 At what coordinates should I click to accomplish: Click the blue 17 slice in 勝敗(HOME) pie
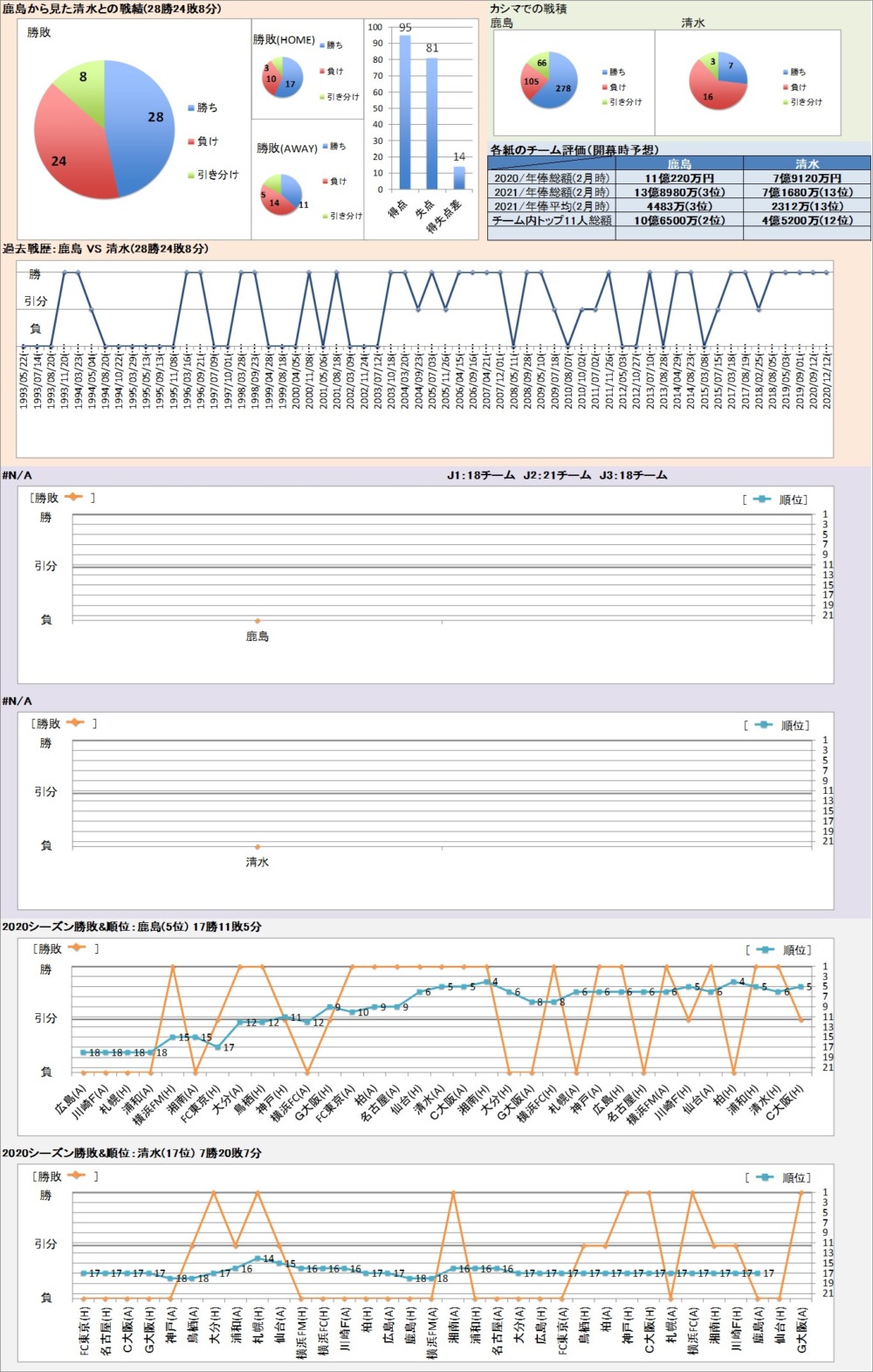[x=291, y=80]
